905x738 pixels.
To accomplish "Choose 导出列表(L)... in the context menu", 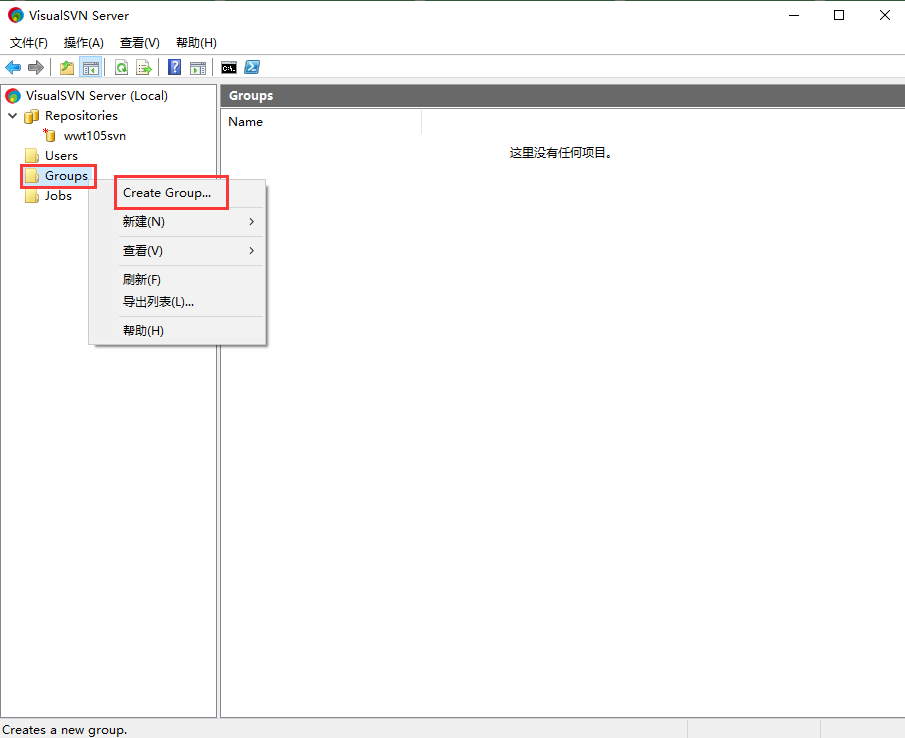I will click(x=158, y=302).
